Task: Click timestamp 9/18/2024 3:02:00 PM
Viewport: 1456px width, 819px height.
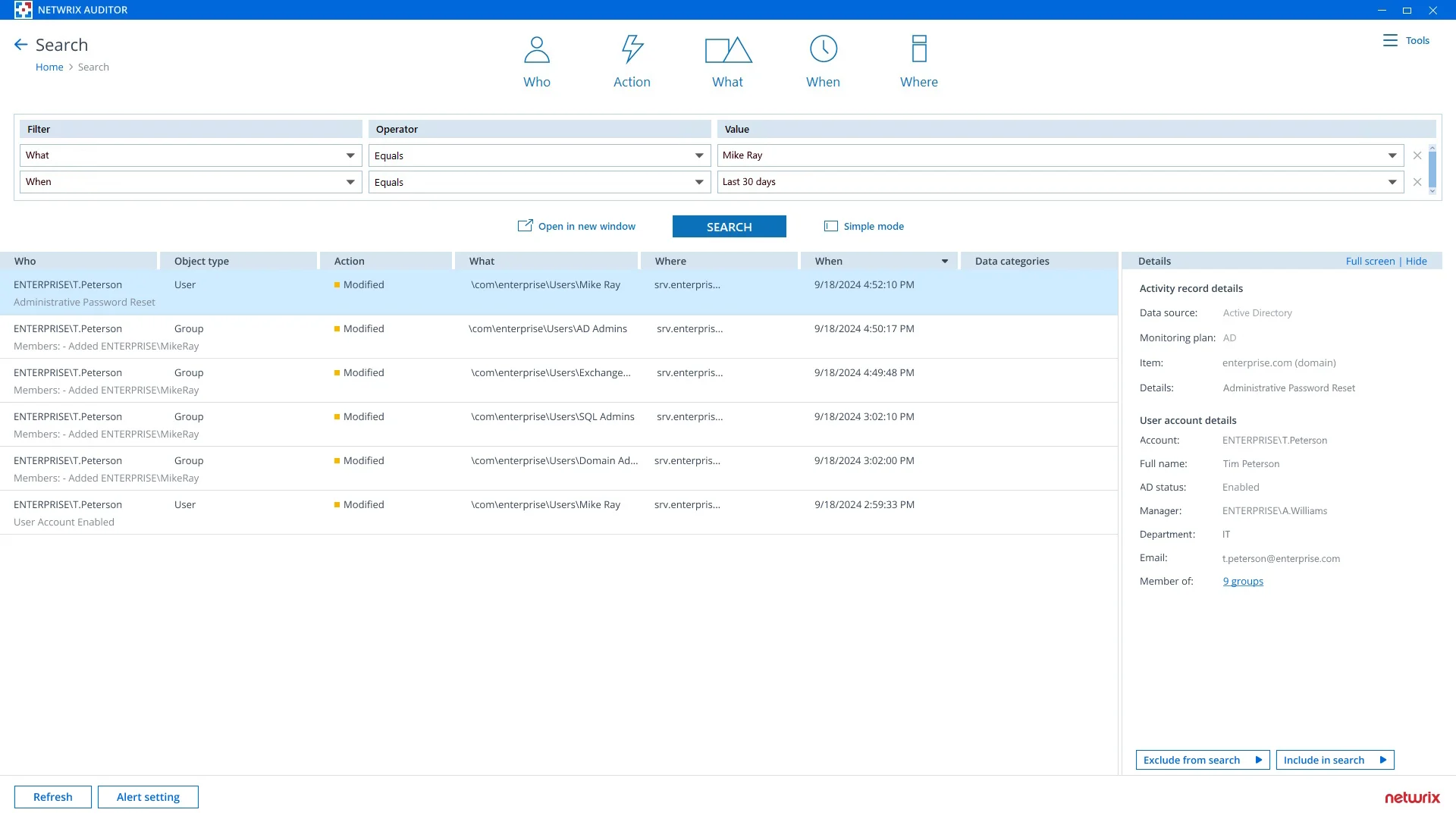Action: [x=864, y=461]
